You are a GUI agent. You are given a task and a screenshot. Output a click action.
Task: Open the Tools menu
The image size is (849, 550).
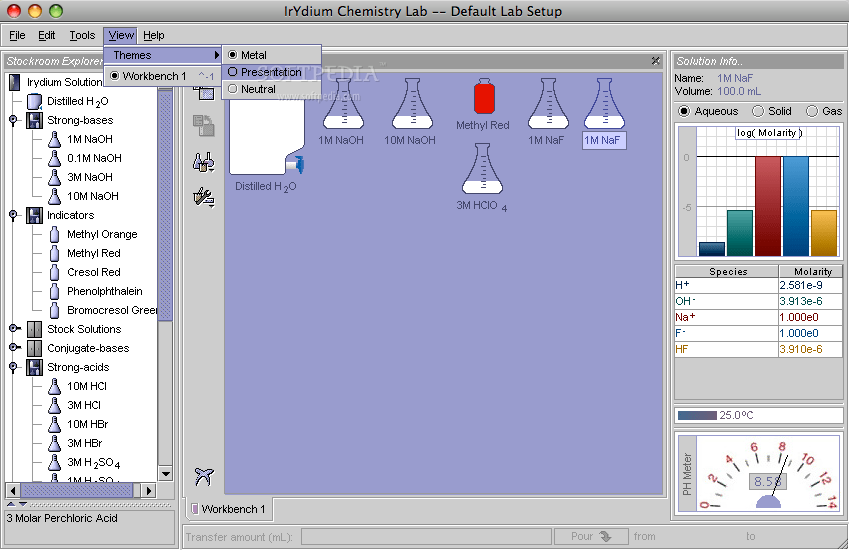(x=82, y=35)
